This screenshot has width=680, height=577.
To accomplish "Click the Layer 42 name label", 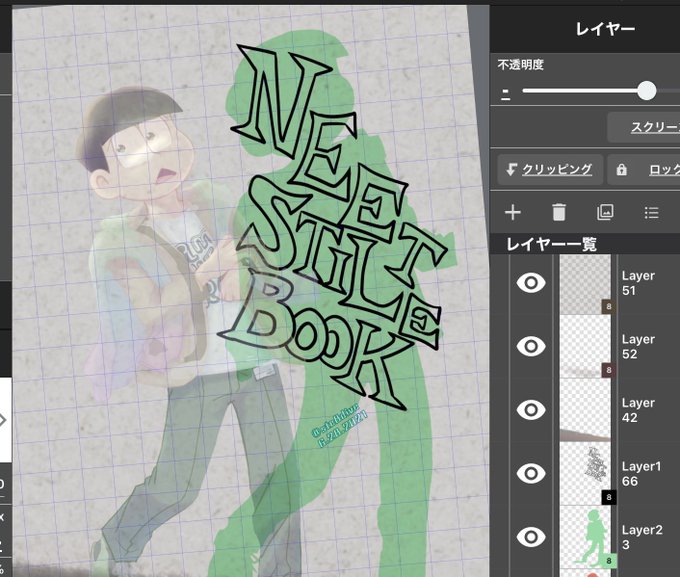I will (638, 410).
